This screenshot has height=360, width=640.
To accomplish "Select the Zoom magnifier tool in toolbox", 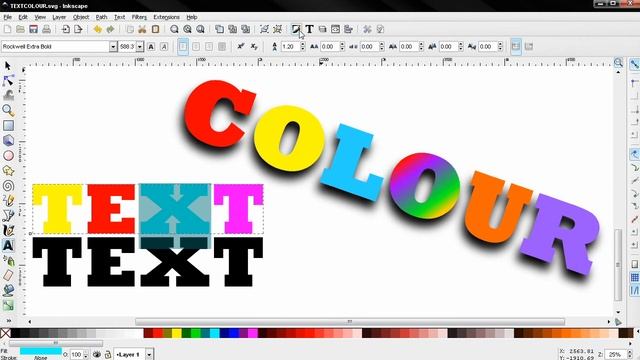I will 8,110.
